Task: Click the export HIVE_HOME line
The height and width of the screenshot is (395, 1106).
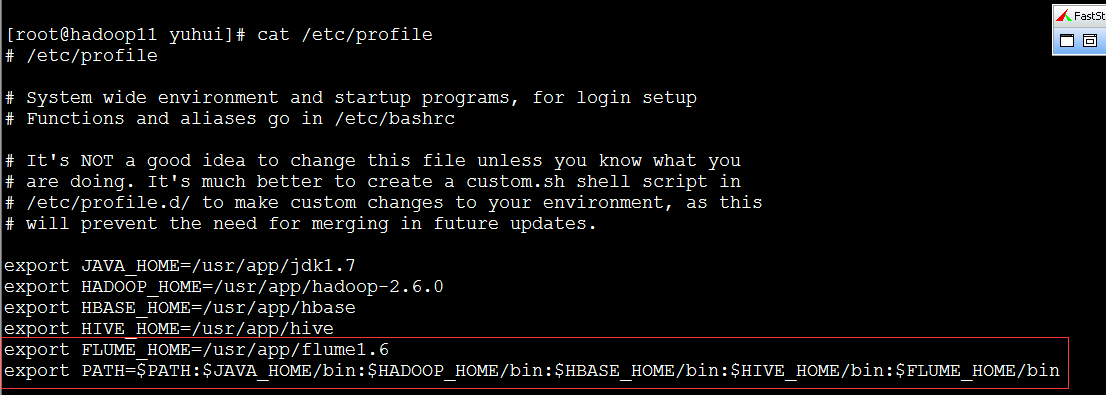Action: coord(169,329)
